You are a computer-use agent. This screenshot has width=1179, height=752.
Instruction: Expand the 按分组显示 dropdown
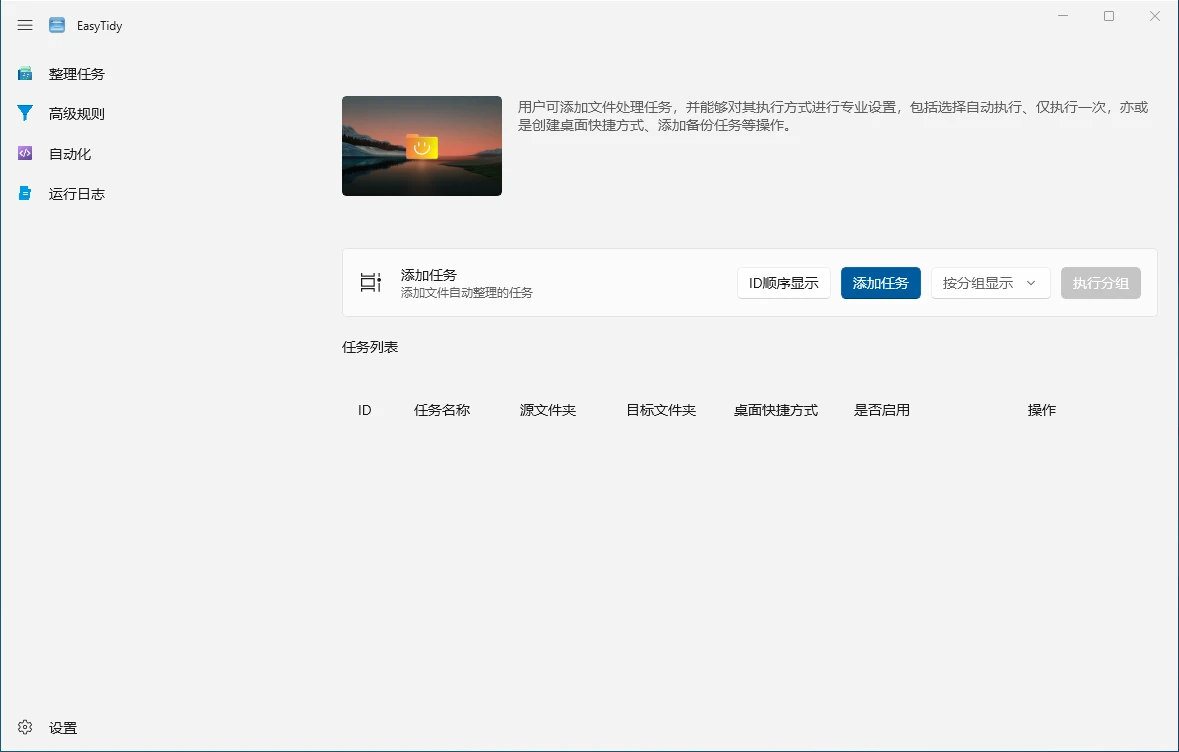pyautogui.click(x=990, y=283)
